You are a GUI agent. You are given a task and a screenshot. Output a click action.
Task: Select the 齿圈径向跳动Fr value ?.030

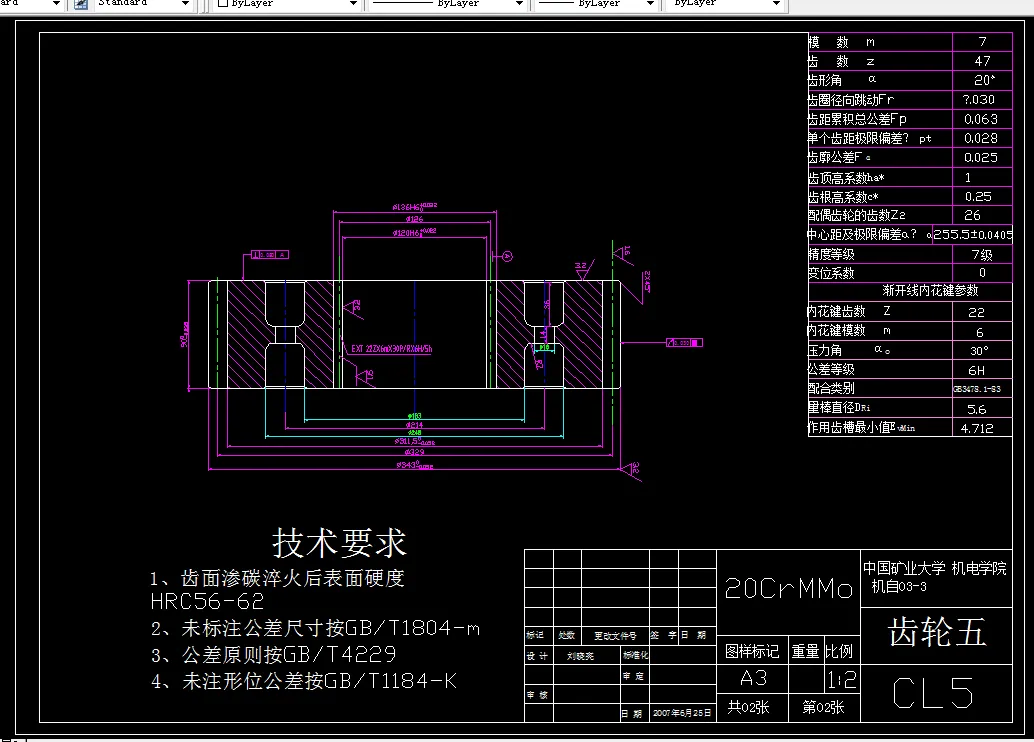tap(979, 100)
